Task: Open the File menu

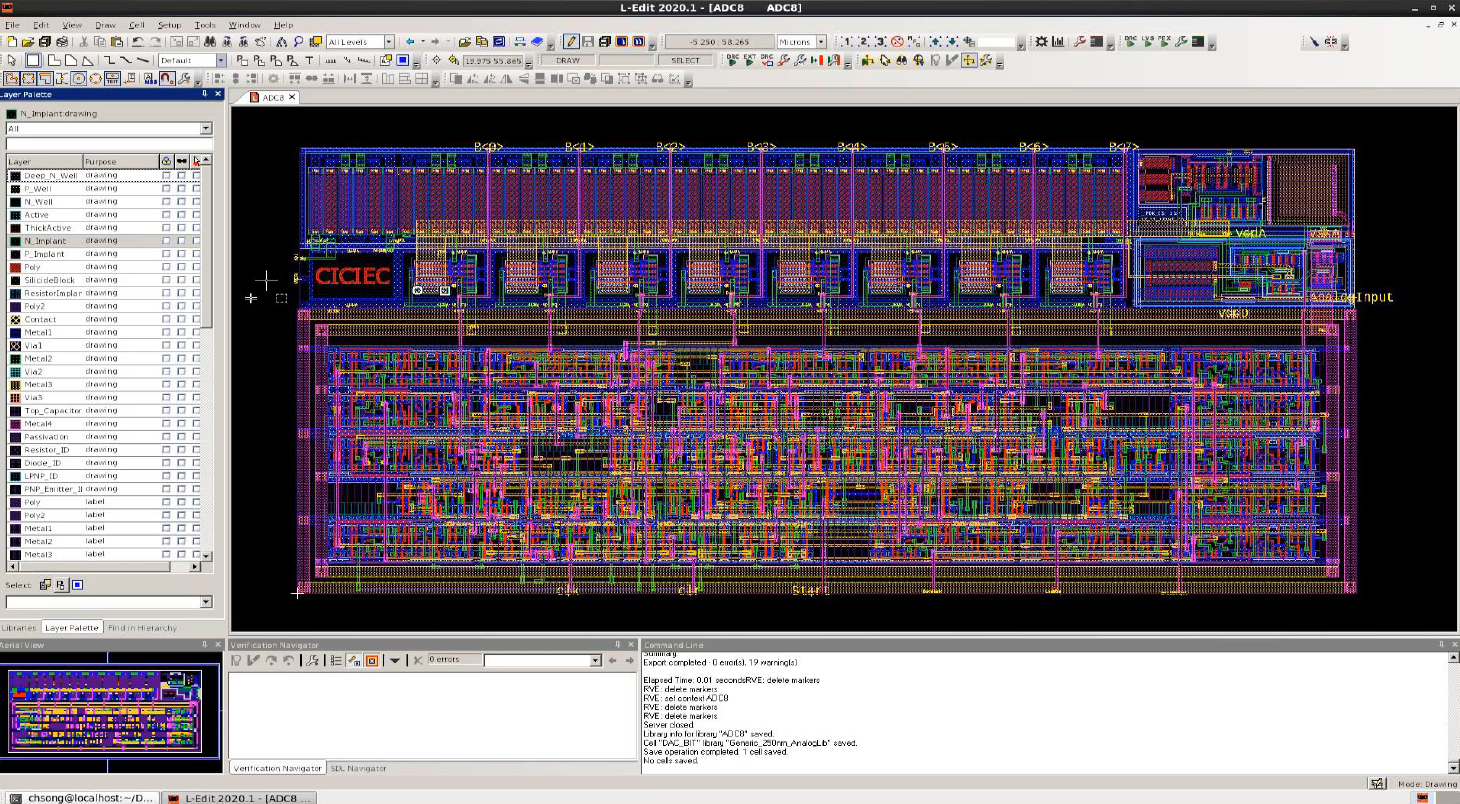Action: 12,24
